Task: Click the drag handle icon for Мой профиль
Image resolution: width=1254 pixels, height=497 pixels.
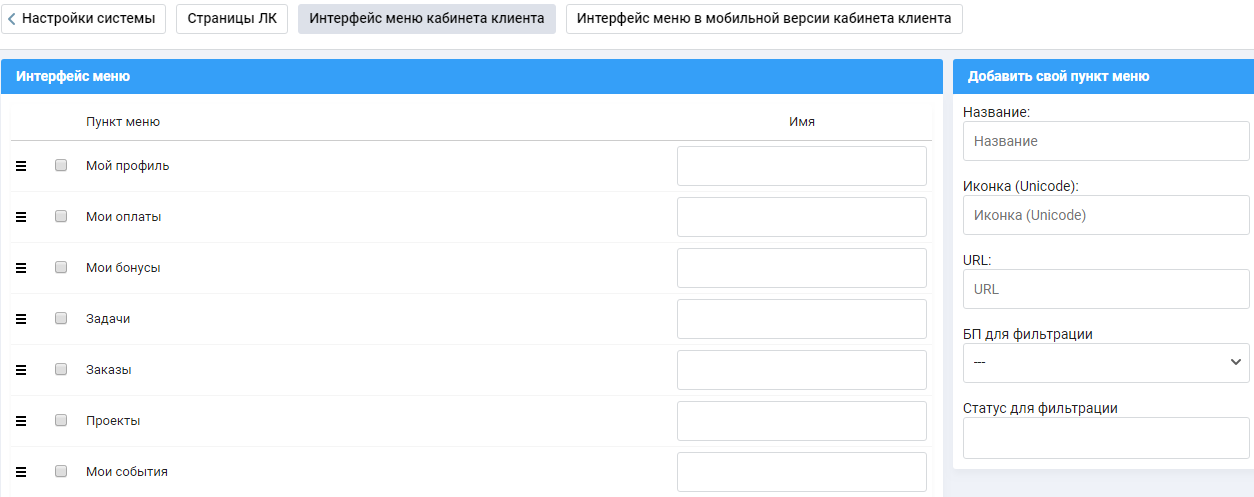Action: pyautogui.click(x=21, y=166)
